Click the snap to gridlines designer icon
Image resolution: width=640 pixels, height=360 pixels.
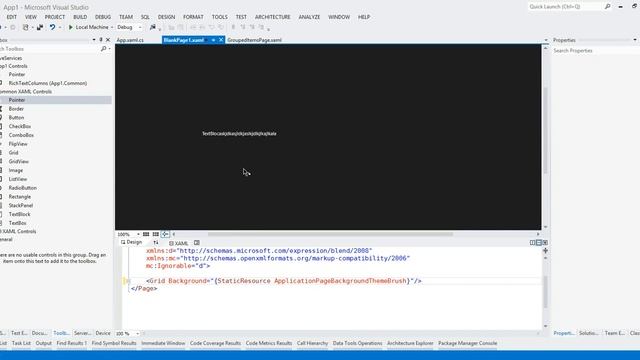[156, 234]
